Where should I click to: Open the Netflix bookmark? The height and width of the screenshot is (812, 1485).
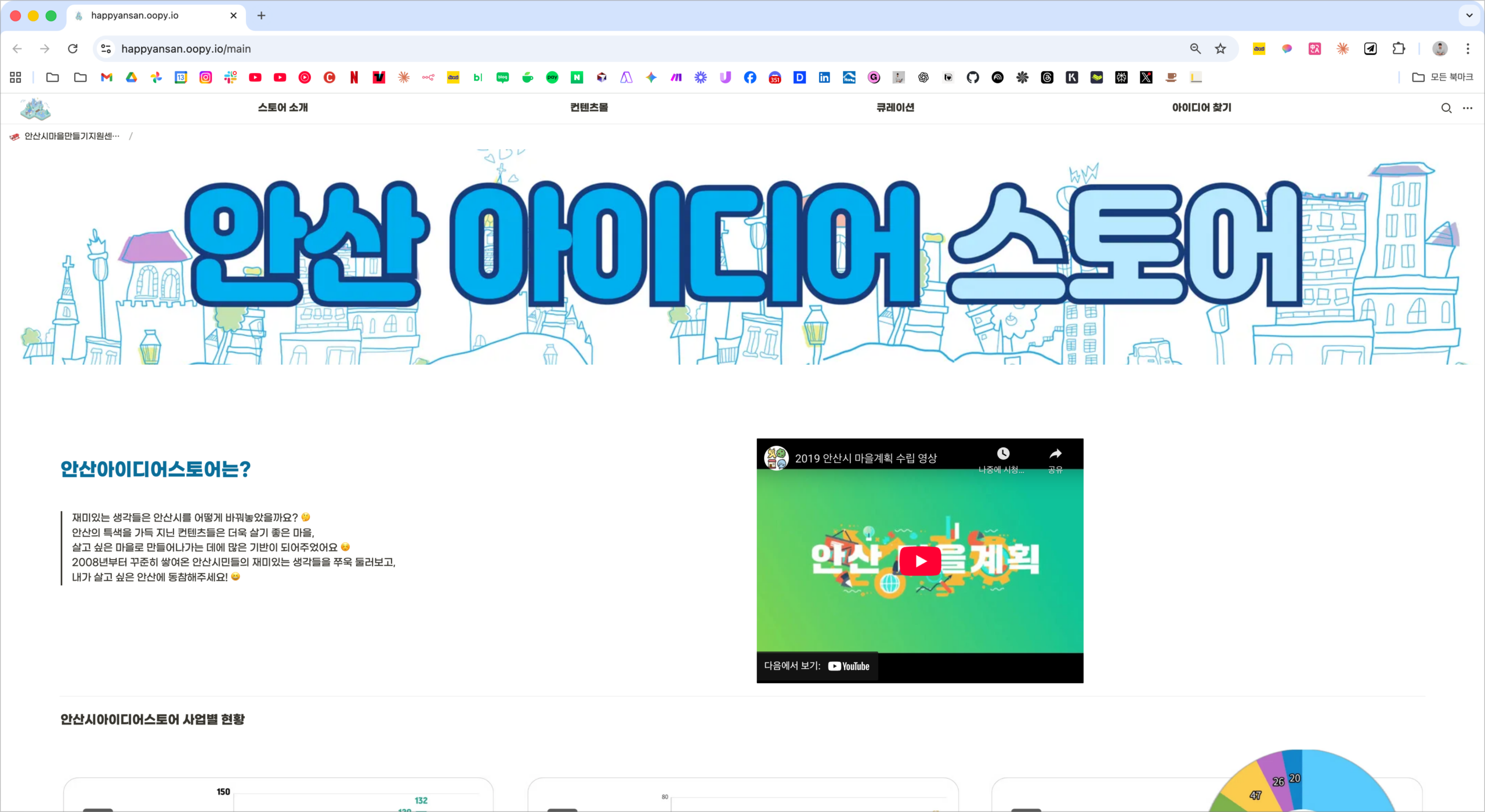click(353, 77)
